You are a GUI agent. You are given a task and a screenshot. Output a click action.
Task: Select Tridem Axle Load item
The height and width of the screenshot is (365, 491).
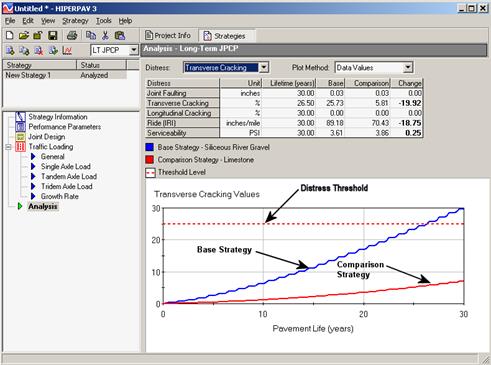click(67, 187)
